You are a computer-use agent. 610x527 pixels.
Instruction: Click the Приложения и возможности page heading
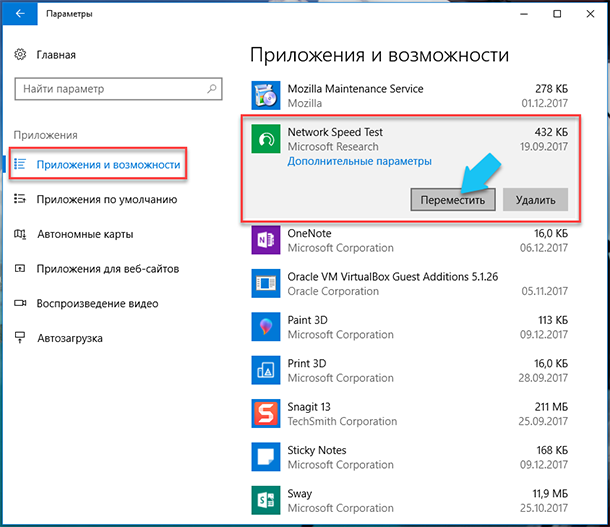click(379, 55)
